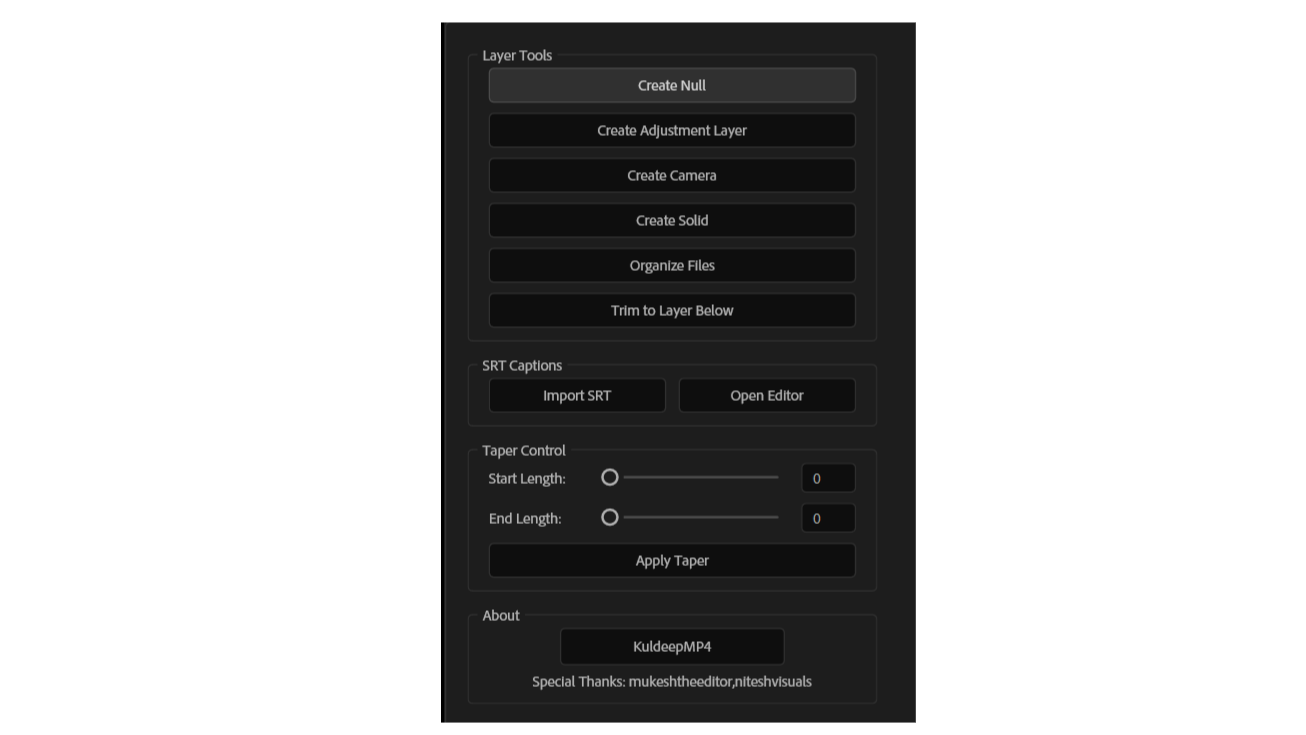1306x735 pixels.
Task: Click the Layer Tools group label
Action: click(x=516, y=55)
